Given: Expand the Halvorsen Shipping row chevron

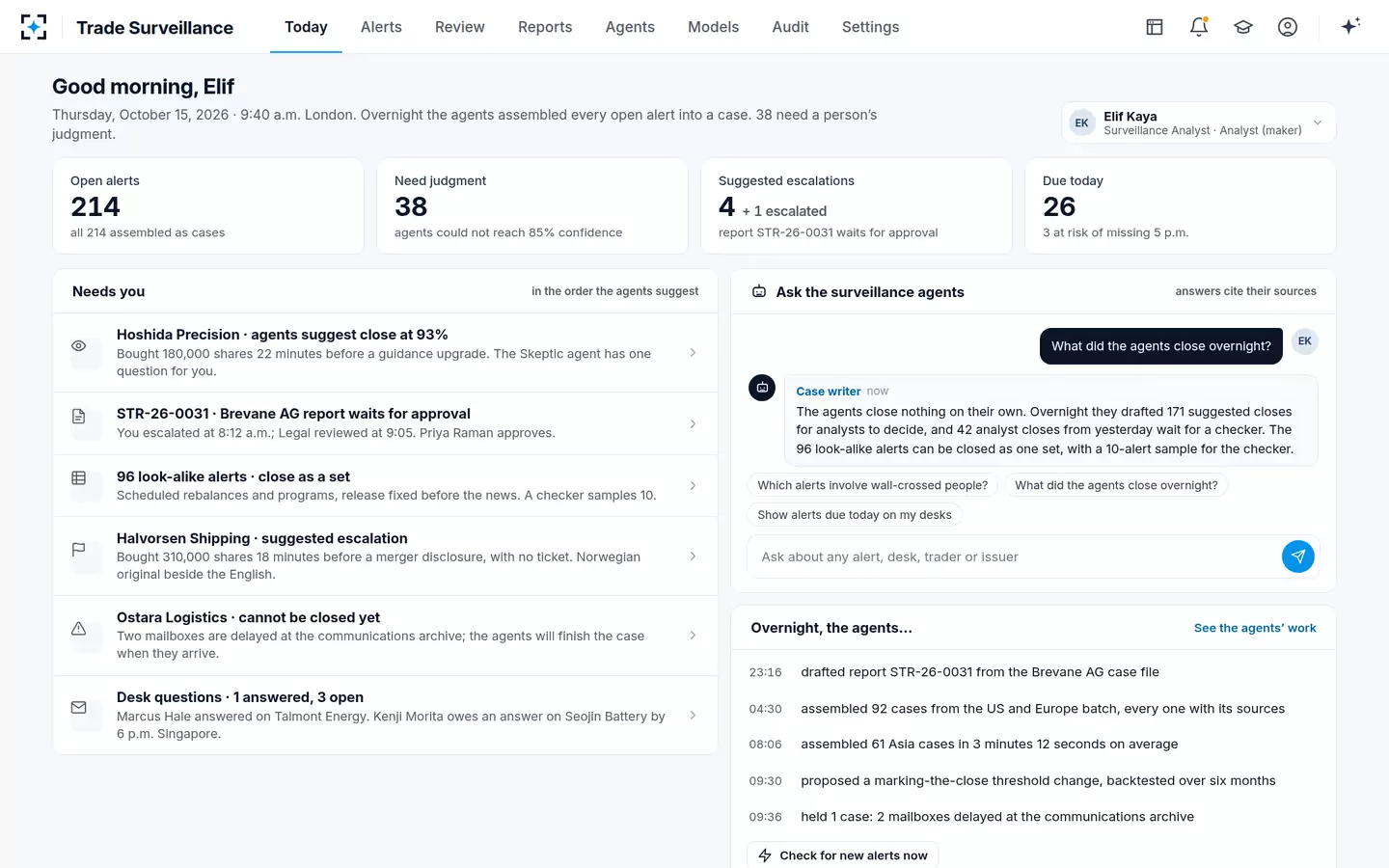Looking at the screenshot, I should tap(693, 556).
